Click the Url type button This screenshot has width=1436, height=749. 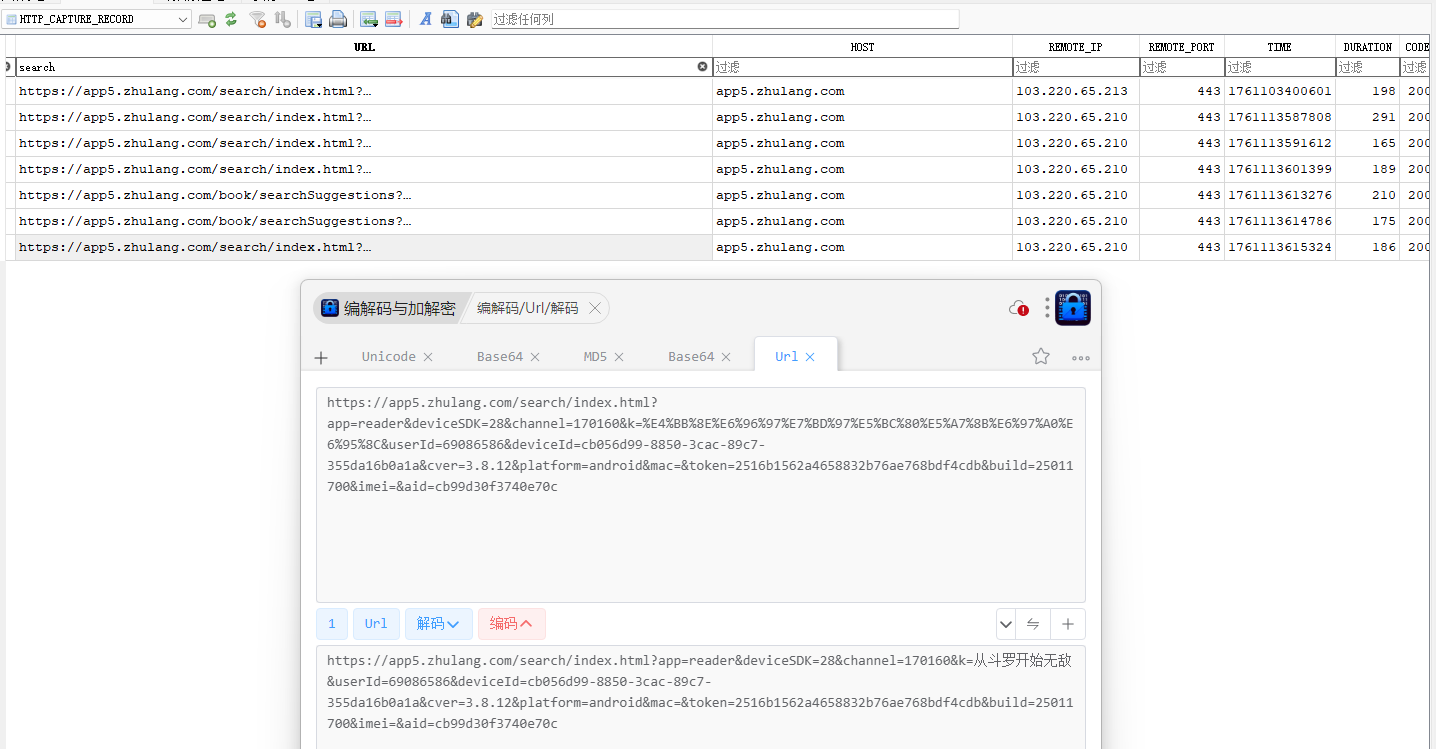(376, 624)
